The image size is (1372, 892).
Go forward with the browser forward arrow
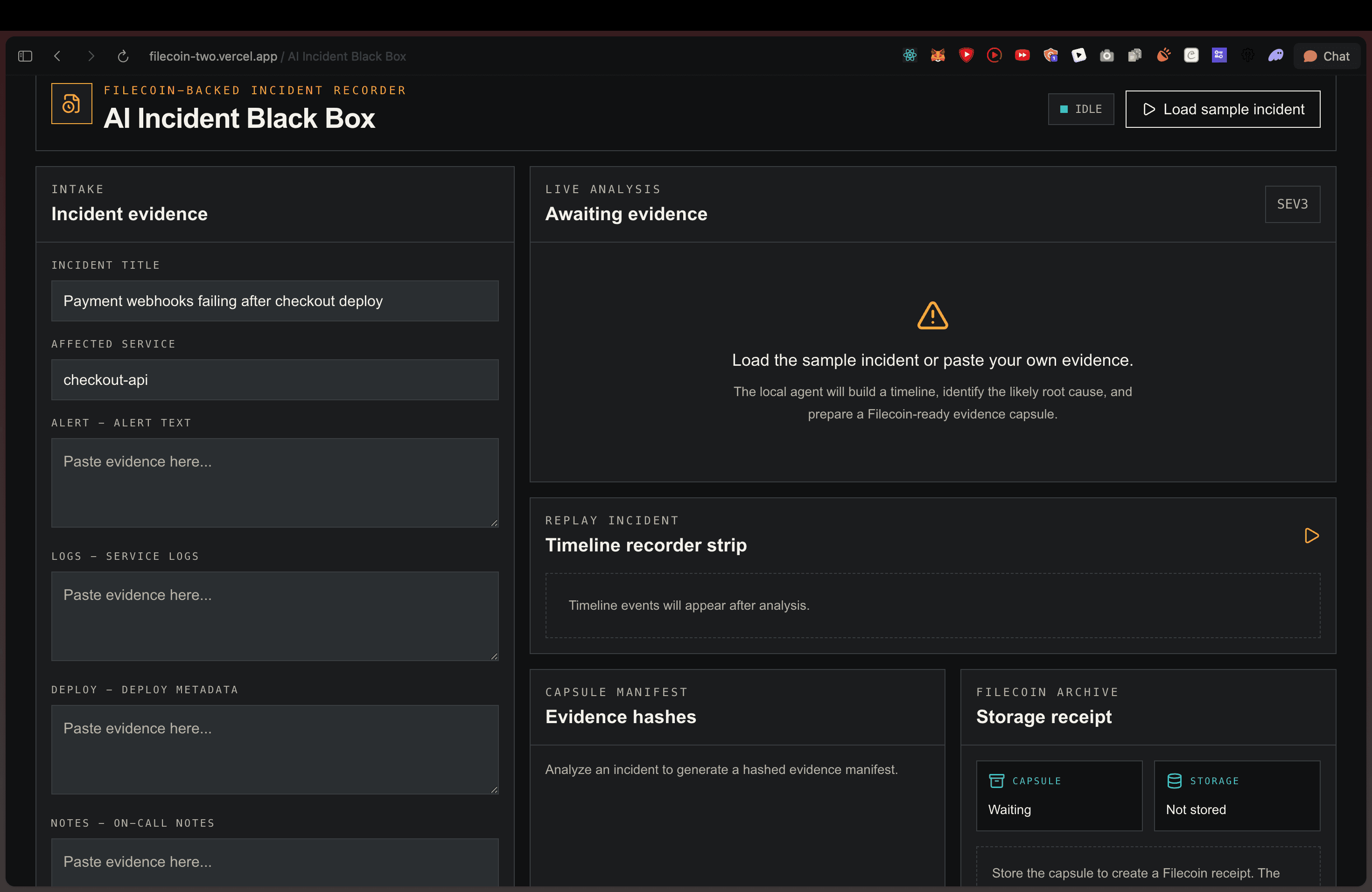91,56
